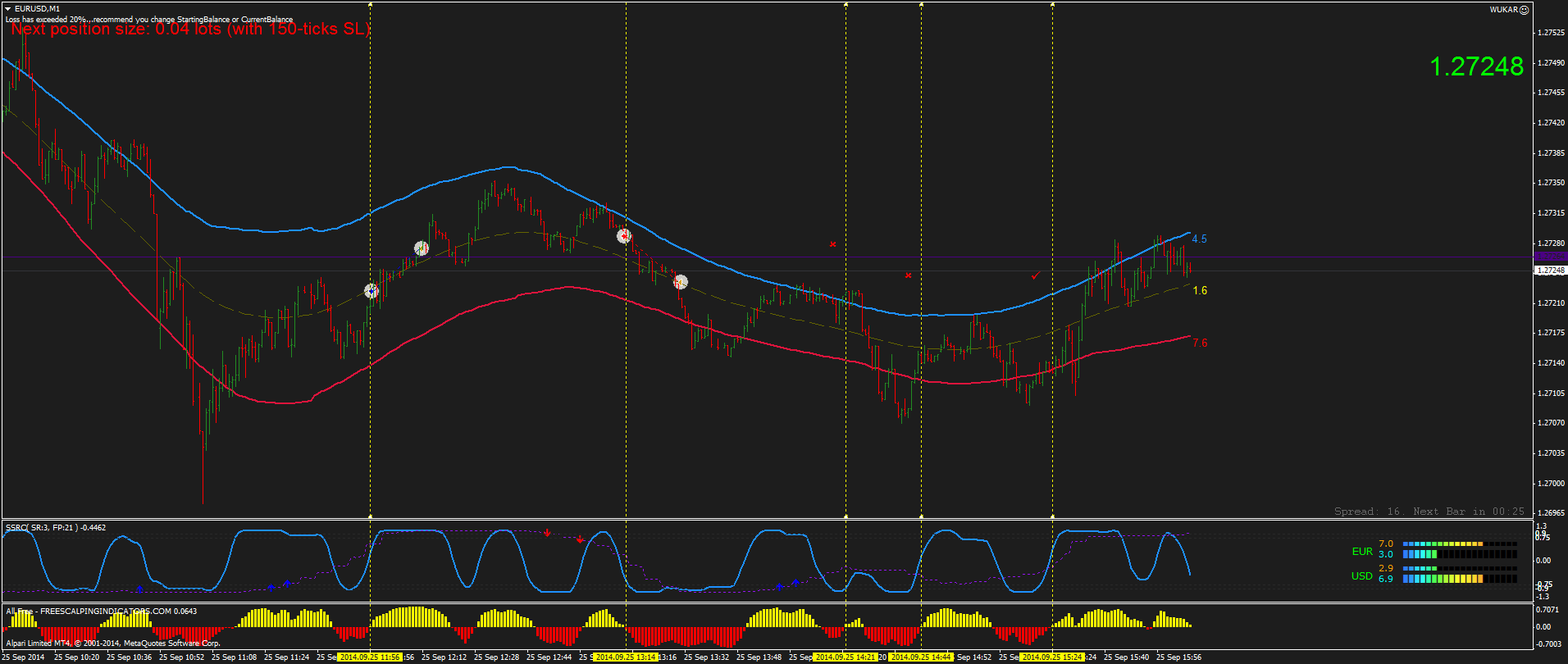Select the 2014.09.25 14:21 time marker label
Viewport: 1568px width, 664px height.
pyautogui.click(x=846, y=657)
